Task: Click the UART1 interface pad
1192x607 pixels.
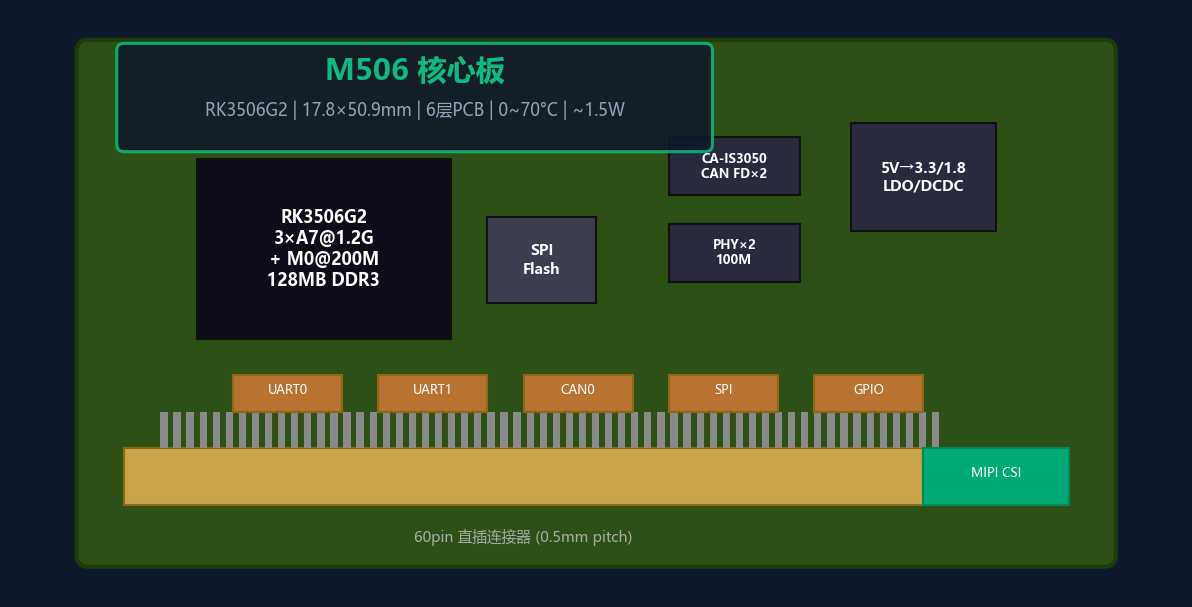Action: coord(432,392)
